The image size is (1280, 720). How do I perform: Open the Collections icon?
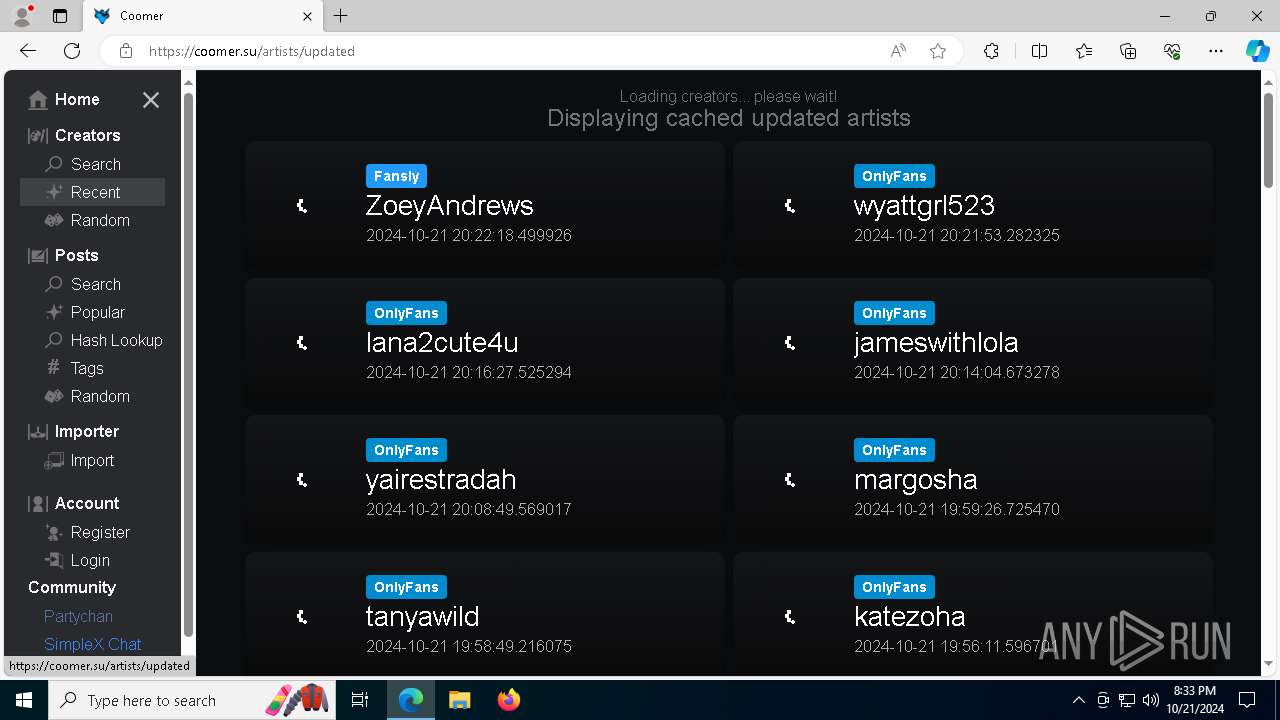pos(1128,51)
